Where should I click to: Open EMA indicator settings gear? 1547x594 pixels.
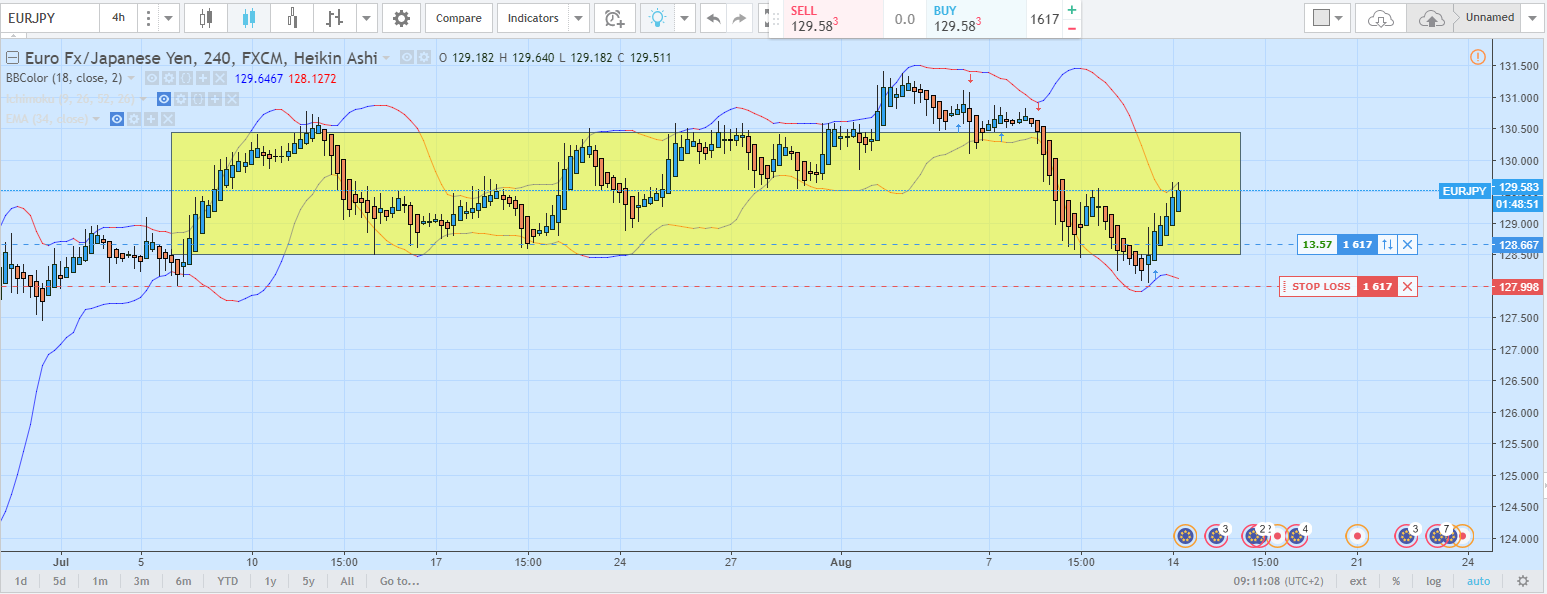pos(133,119)
